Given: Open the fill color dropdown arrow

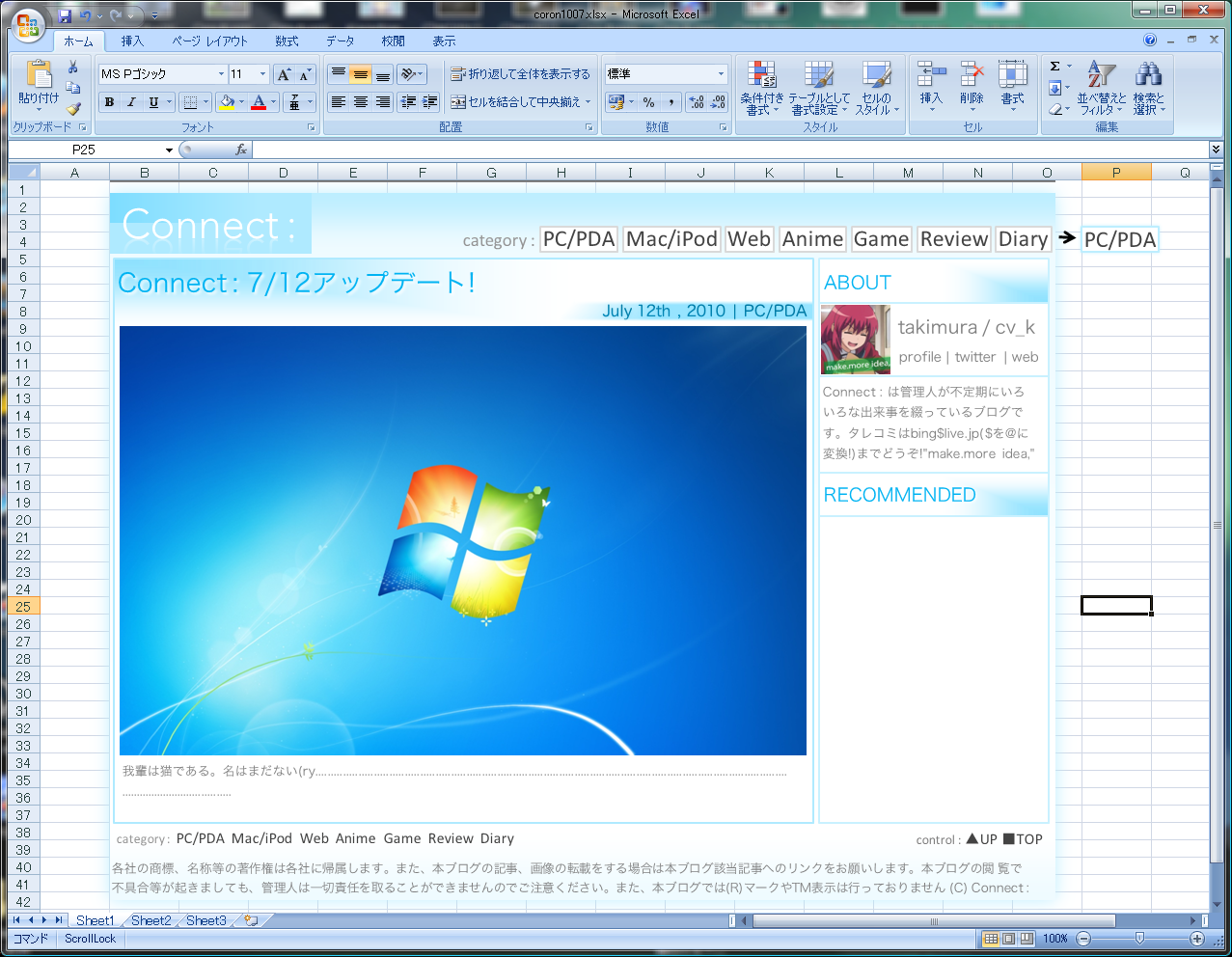Looking at the screenshot, I should pos(242,102).
